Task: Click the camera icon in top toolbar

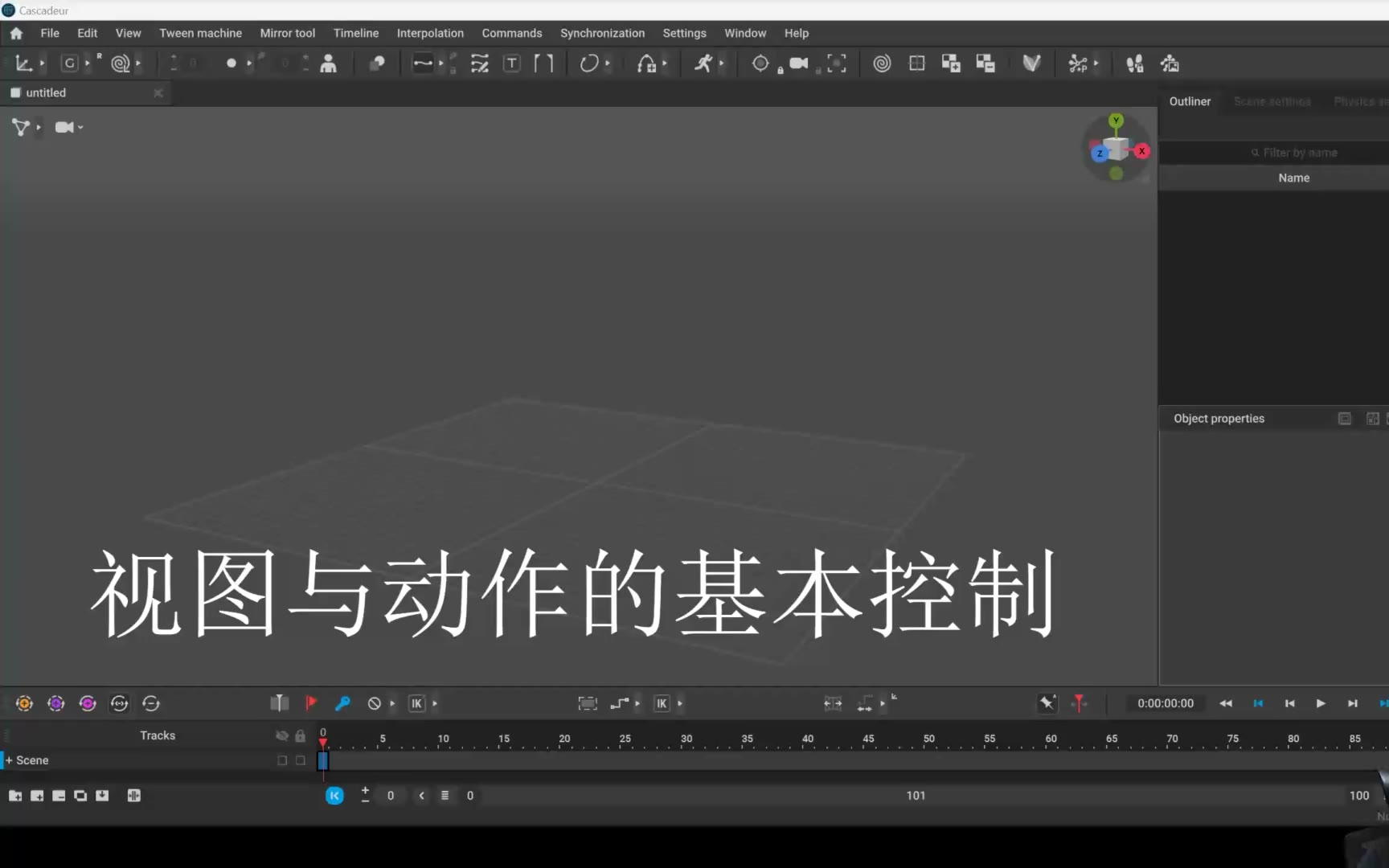Action: tap(798, 63)
